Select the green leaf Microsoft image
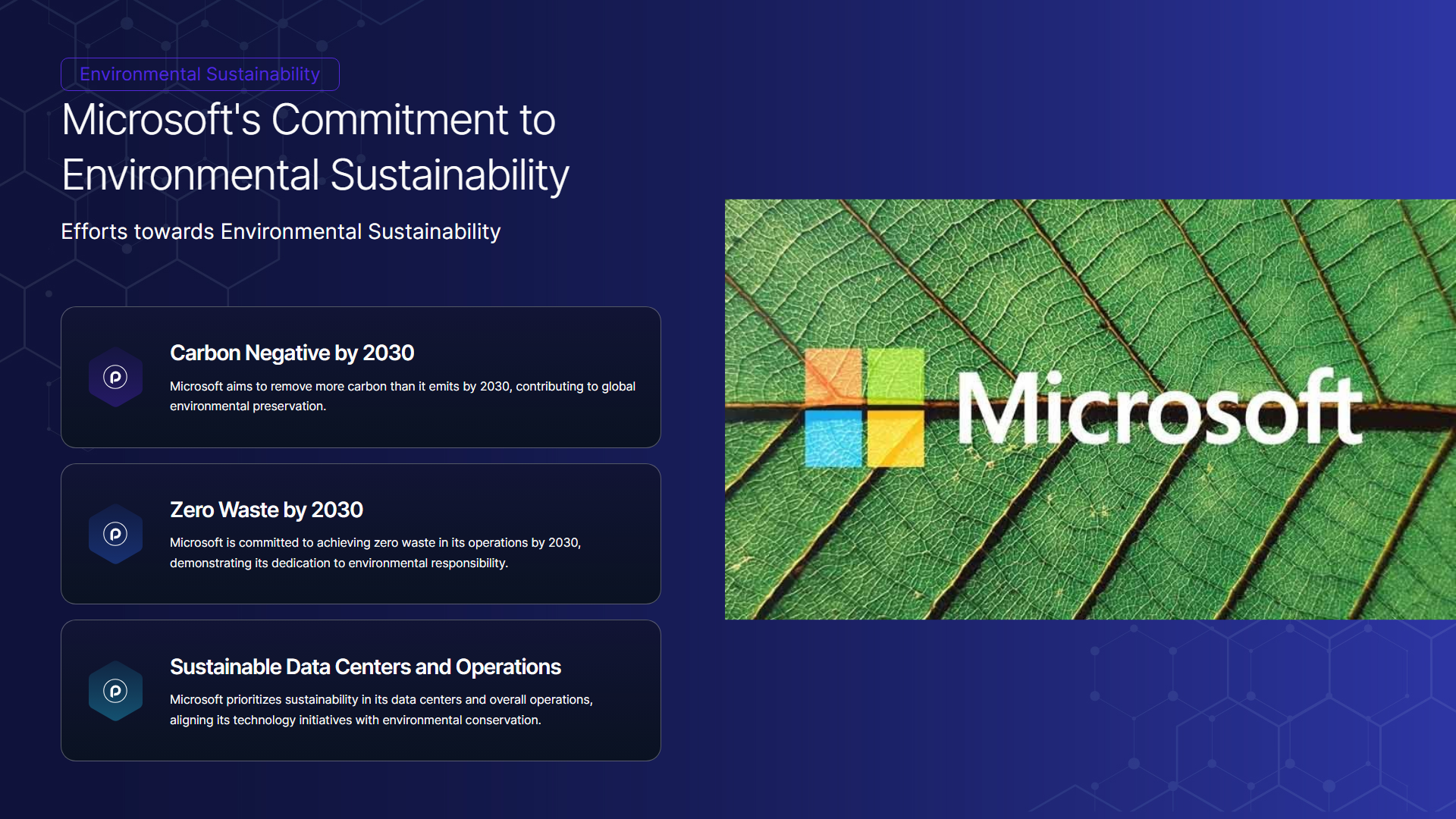This screenshot has width=1456, height=819. (1090, 531)
